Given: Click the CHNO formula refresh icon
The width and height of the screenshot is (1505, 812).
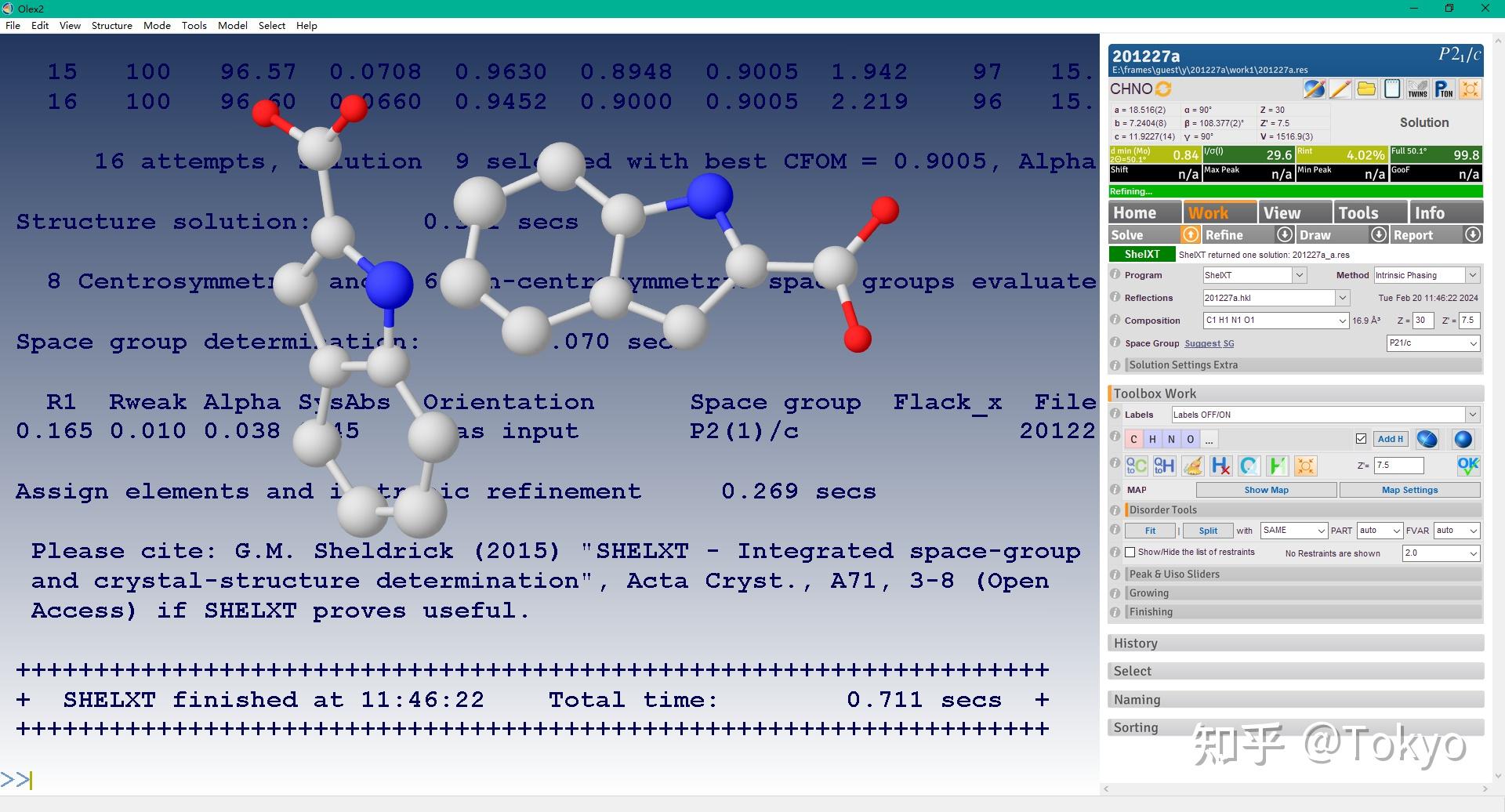Looking at the screenshot, I should coord(1164,89).
